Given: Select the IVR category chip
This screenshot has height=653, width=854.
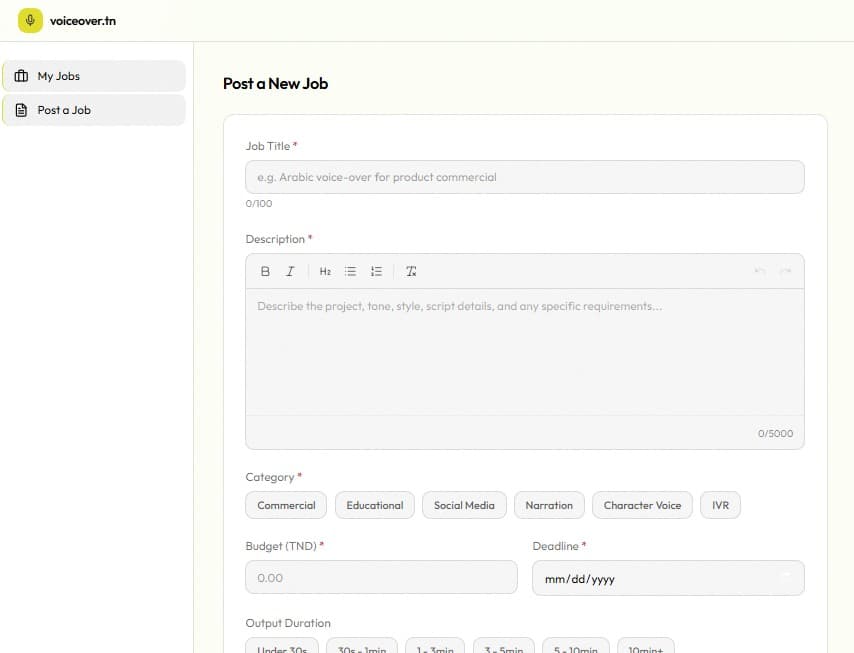Looking at the screenshot, I should point(720,505).
